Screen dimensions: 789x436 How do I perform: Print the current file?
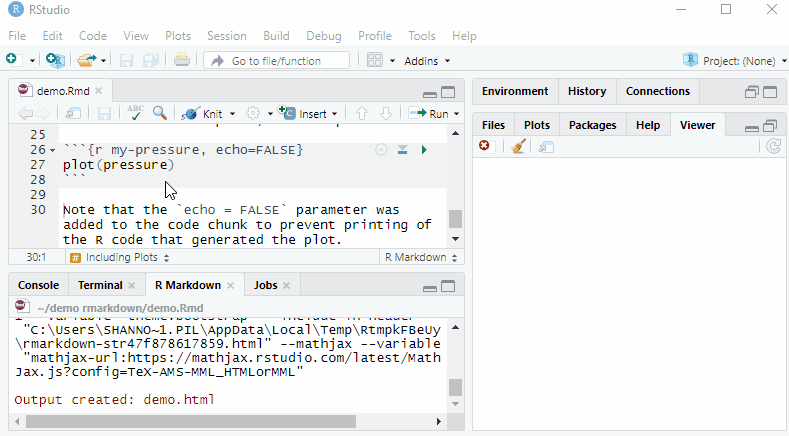point(182,60)
